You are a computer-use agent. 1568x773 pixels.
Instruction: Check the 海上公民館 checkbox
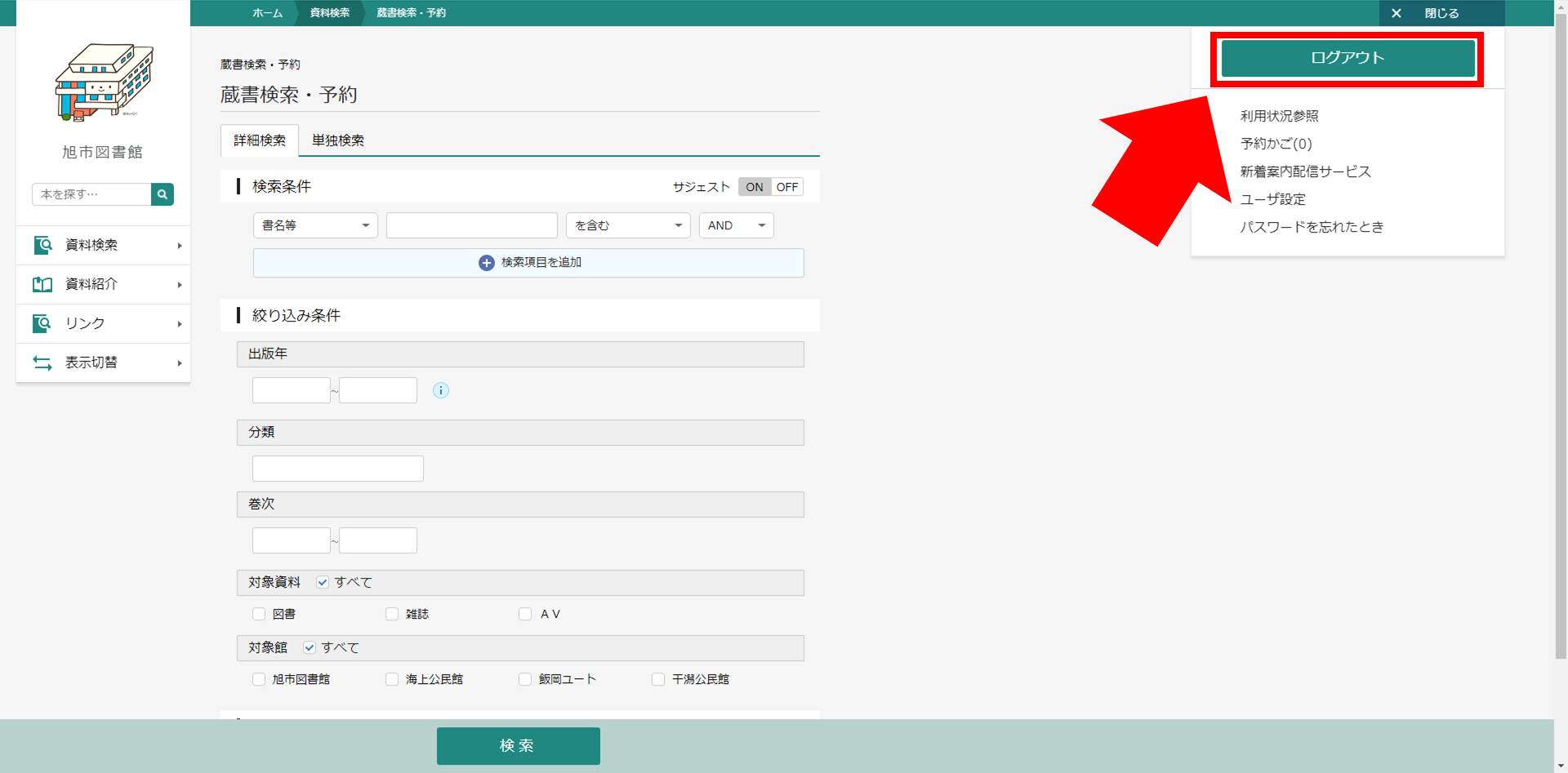(x=392, y=679)
